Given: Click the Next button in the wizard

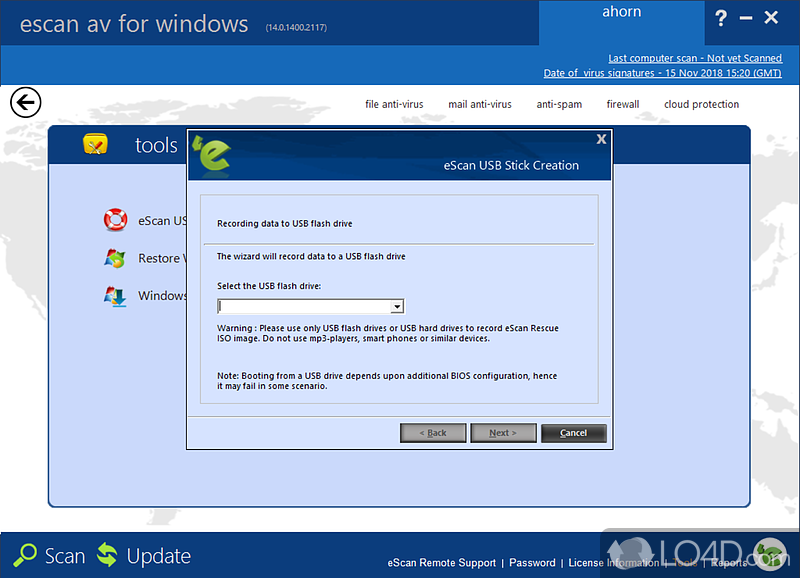Looking at the screenshot, I should pos(503,433).
